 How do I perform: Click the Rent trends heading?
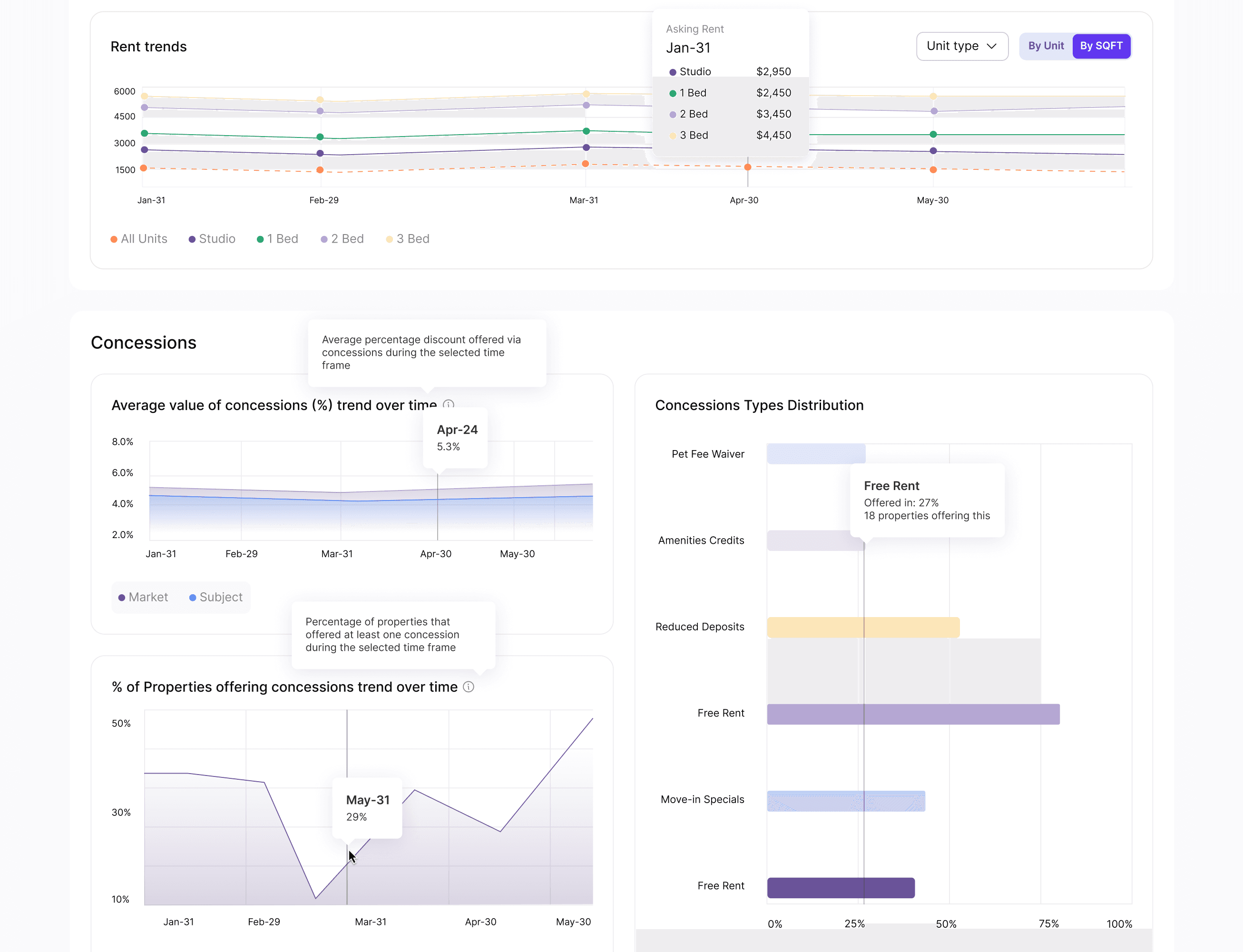tap(148, 47)
